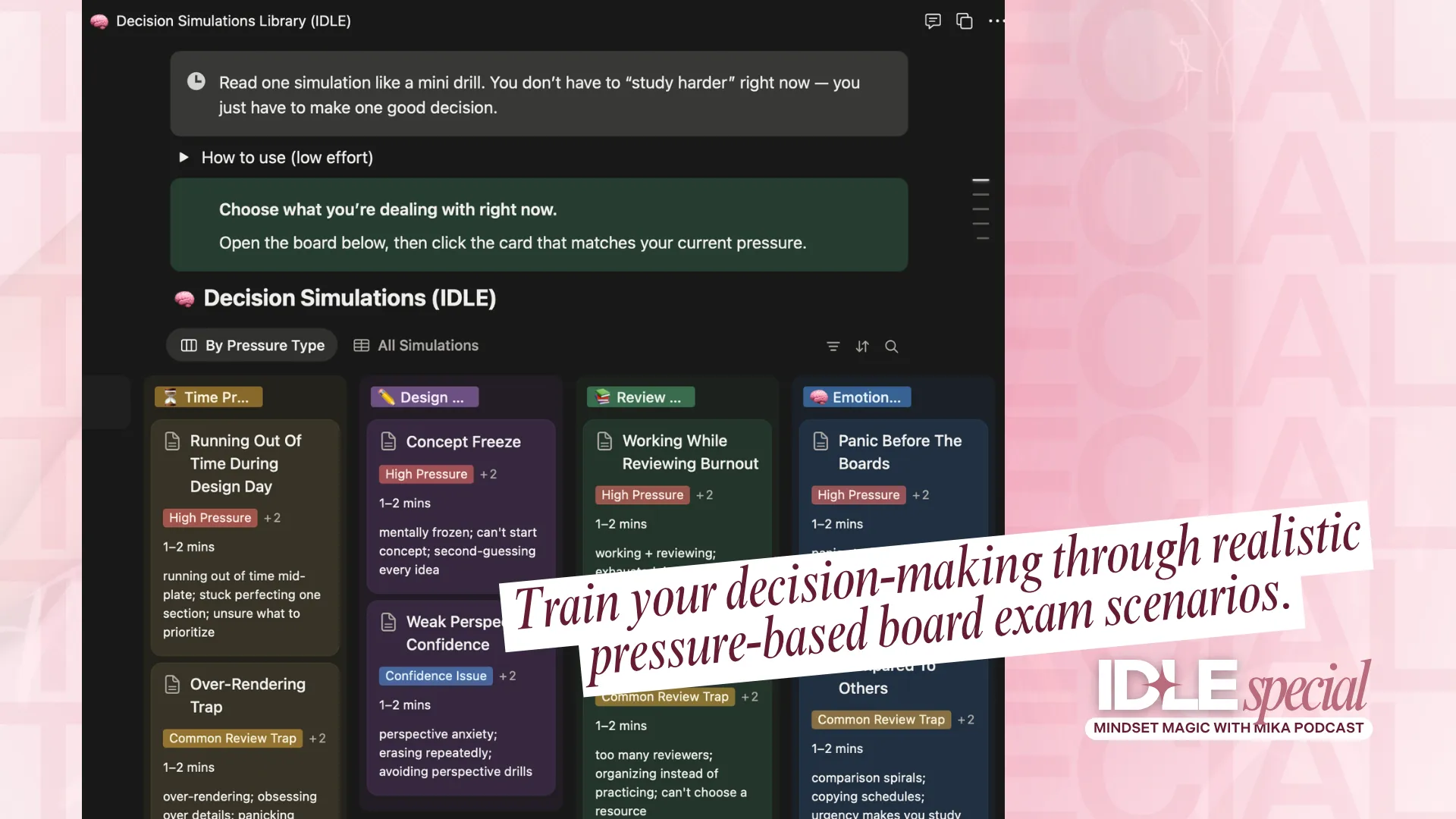Click page icon on Working While Reviewing Burnout card

tap(604, 441)
